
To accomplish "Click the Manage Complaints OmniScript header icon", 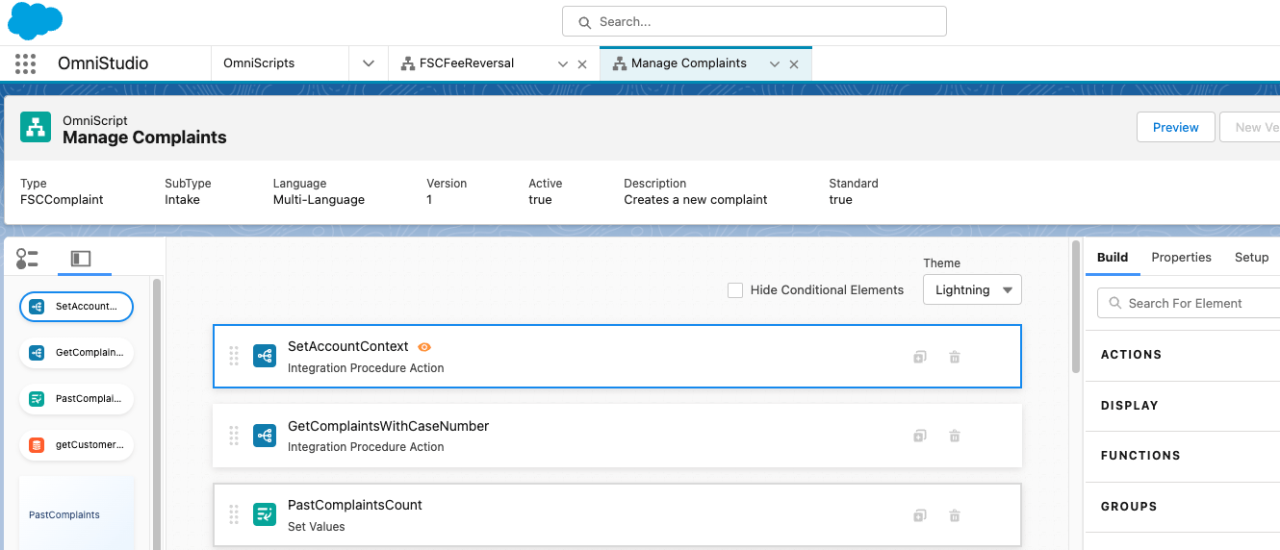I will click(x=36, y=128).
